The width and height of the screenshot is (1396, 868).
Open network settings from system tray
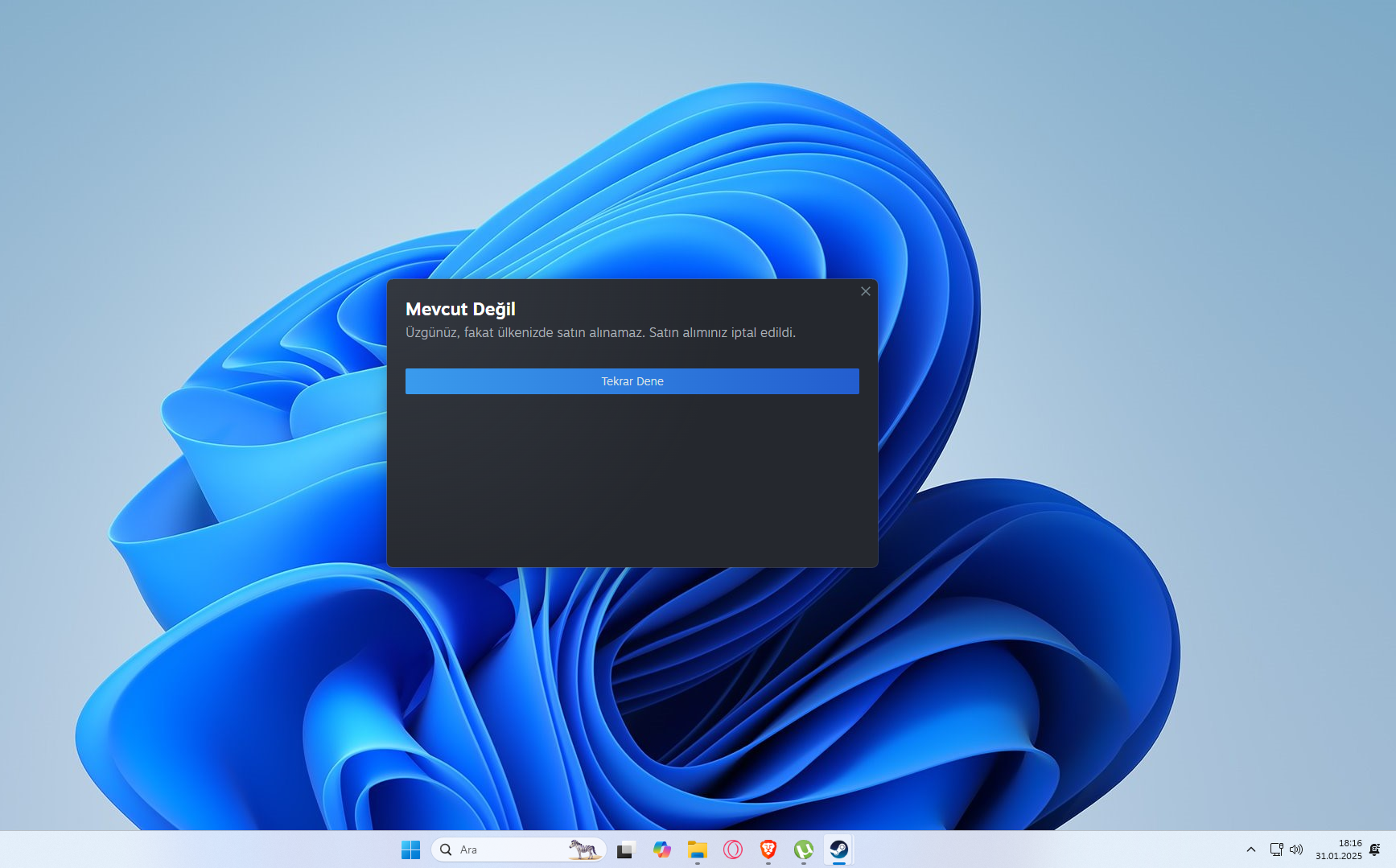1277,849
